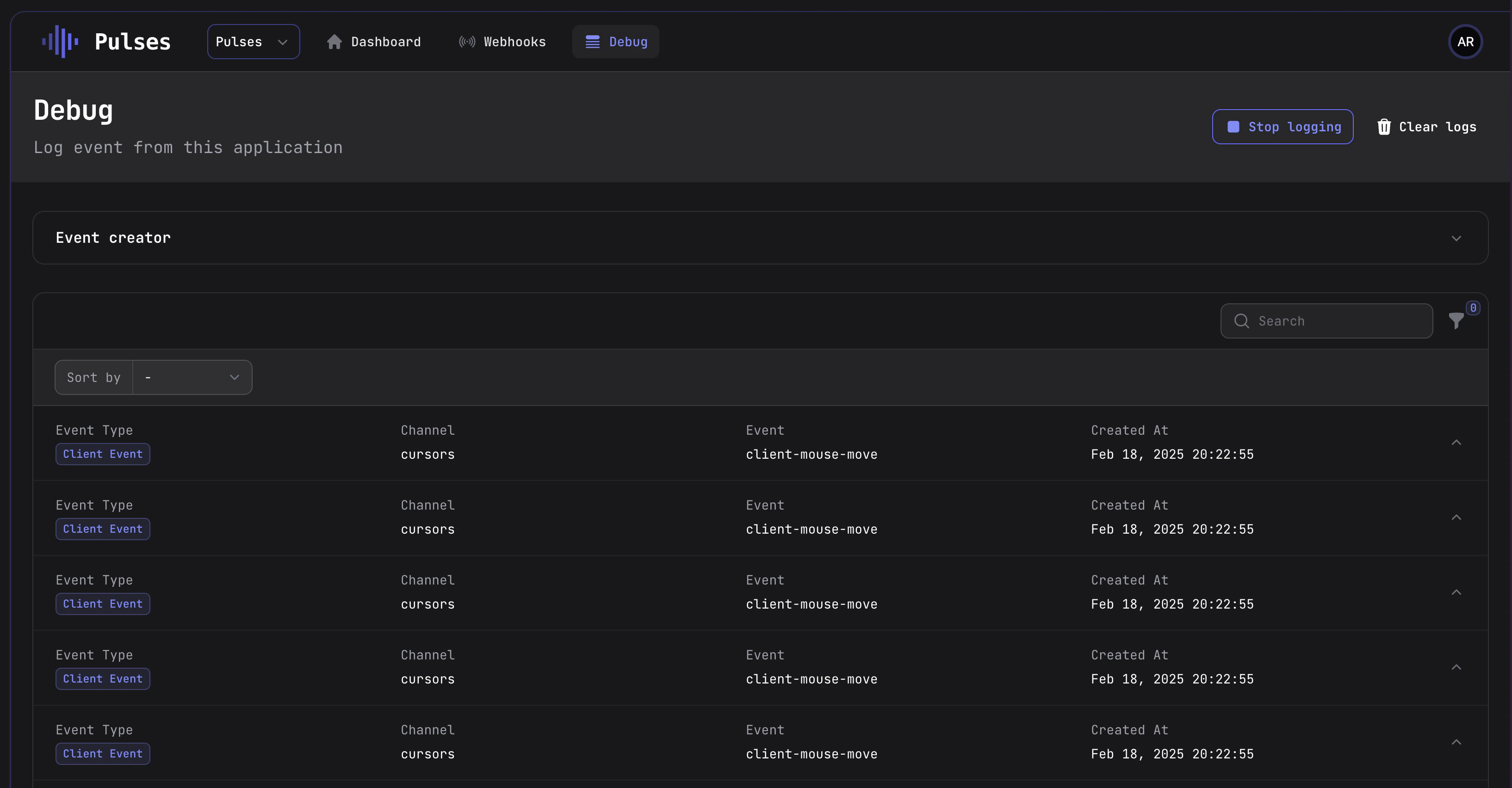
Task: Click the Stop logging button
Action: (1283, 127)
